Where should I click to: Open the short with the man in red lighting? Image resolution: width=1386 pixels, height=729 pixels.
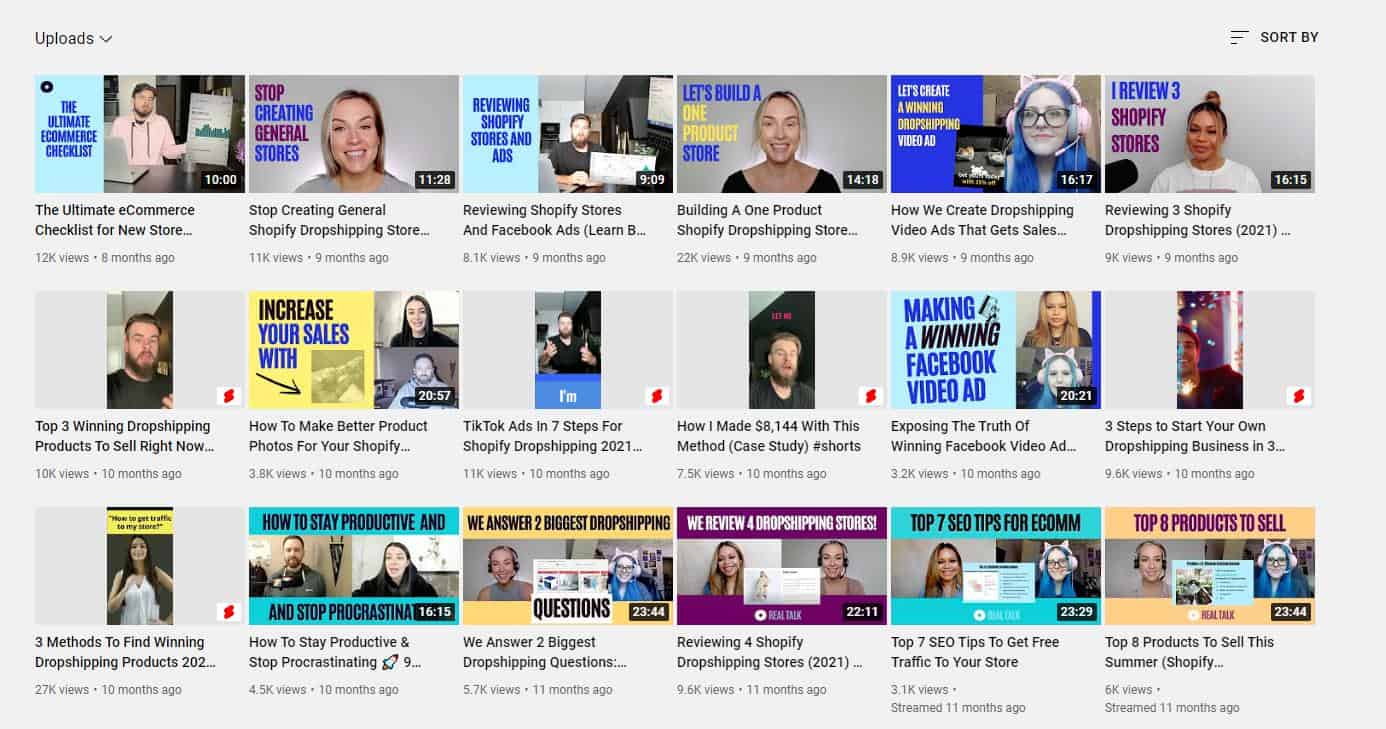pyautogui.click(x=1210, y=350)
